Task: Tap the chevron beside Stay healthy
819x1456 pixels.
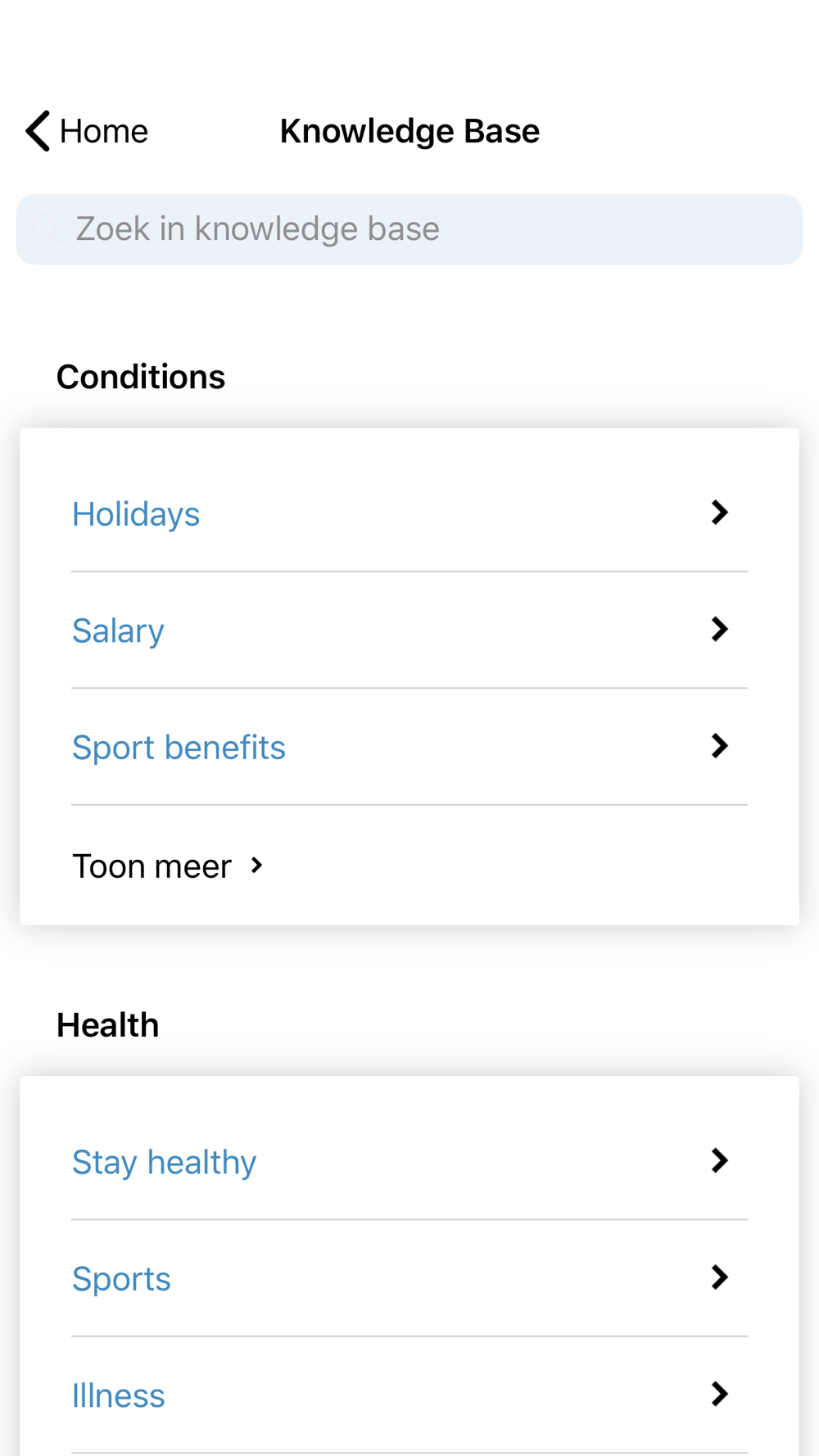Action: pos(719,1161)
